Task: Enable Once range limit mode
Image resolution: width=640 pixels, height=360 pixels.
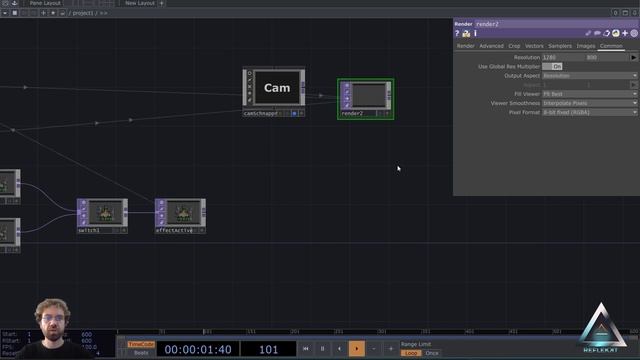Action: pos(432,353)
